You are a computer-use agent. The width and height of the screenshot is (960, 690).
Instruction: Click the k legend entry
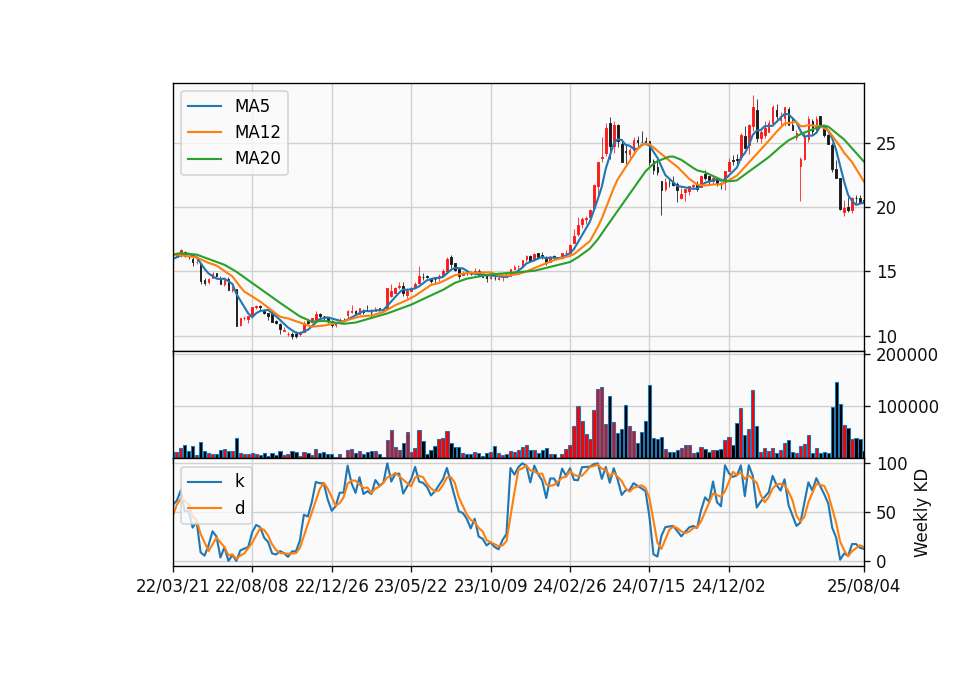tap(216, 481)
